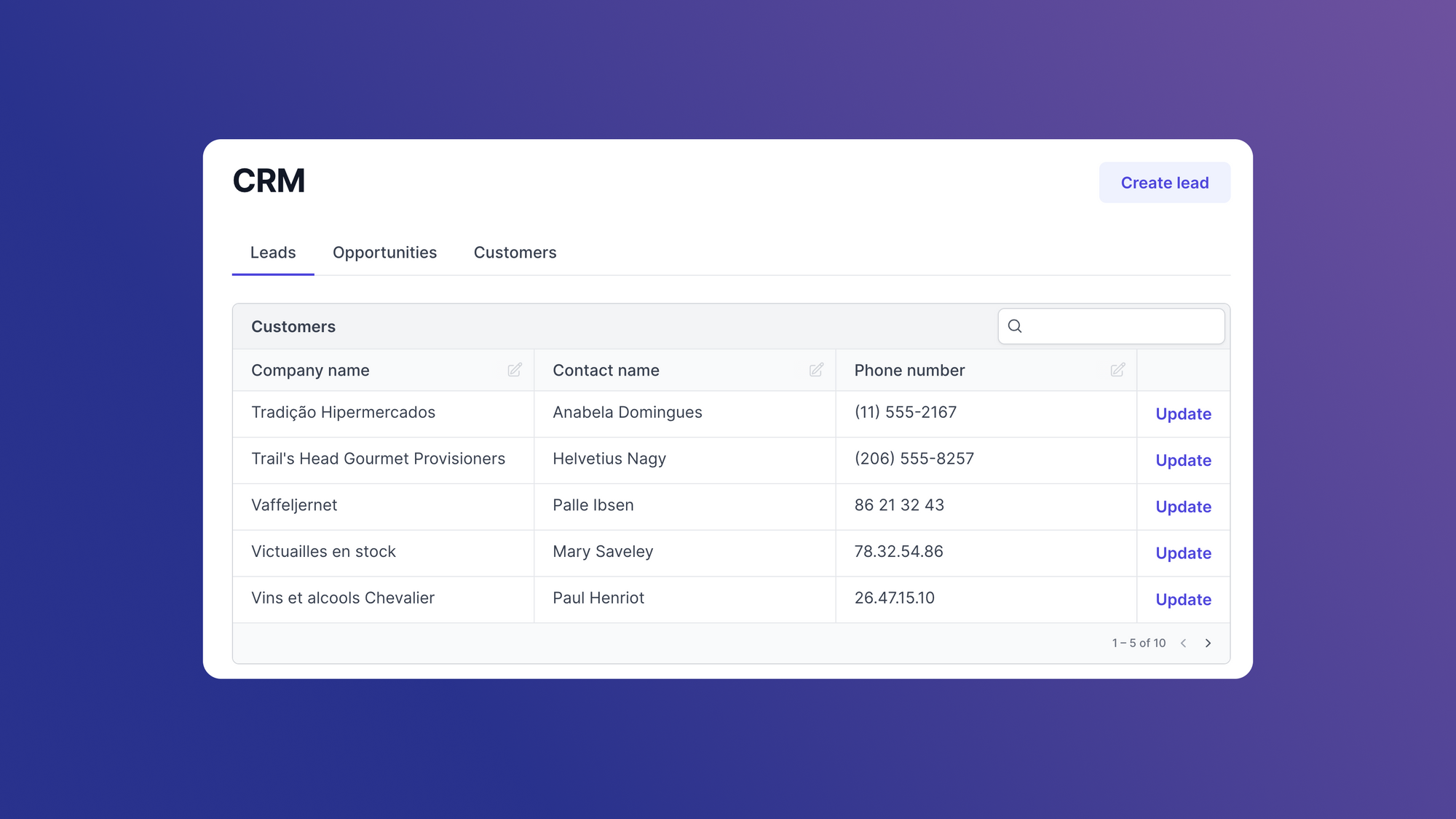Select contact Mary Saveley
Image resolution: width=1456 pixels, height=819 pixels.
(x=603, y=552)
